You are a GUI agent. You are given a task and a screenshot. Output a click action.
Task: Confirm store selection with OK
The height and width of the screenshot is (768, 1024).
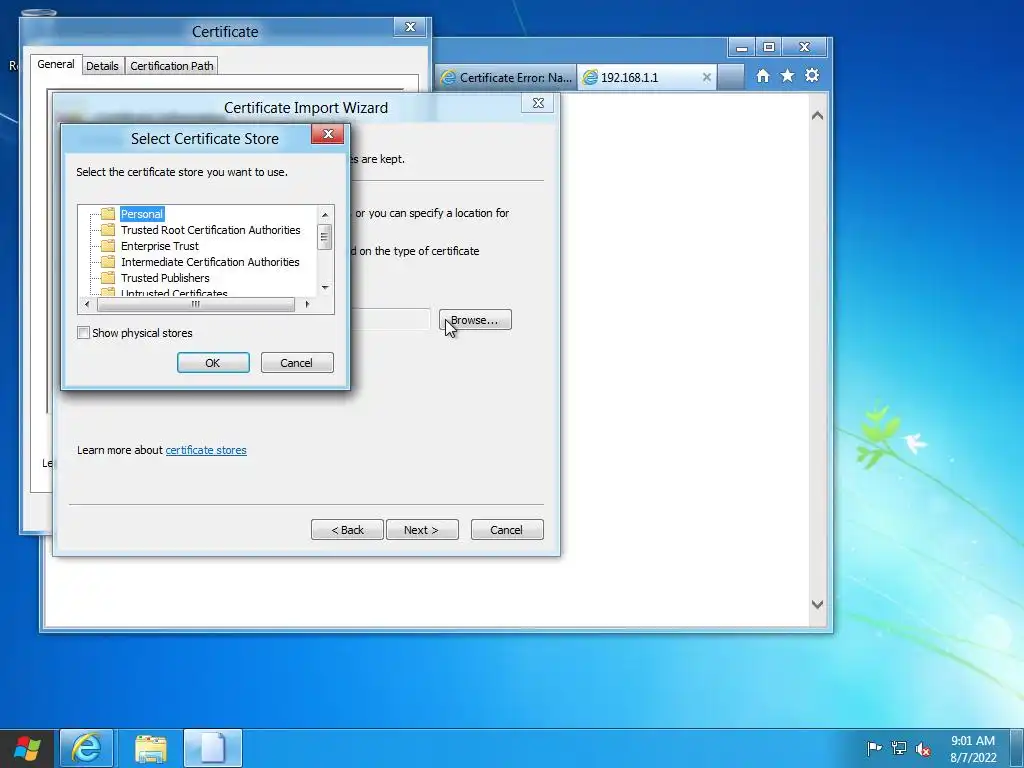point(213,363)
